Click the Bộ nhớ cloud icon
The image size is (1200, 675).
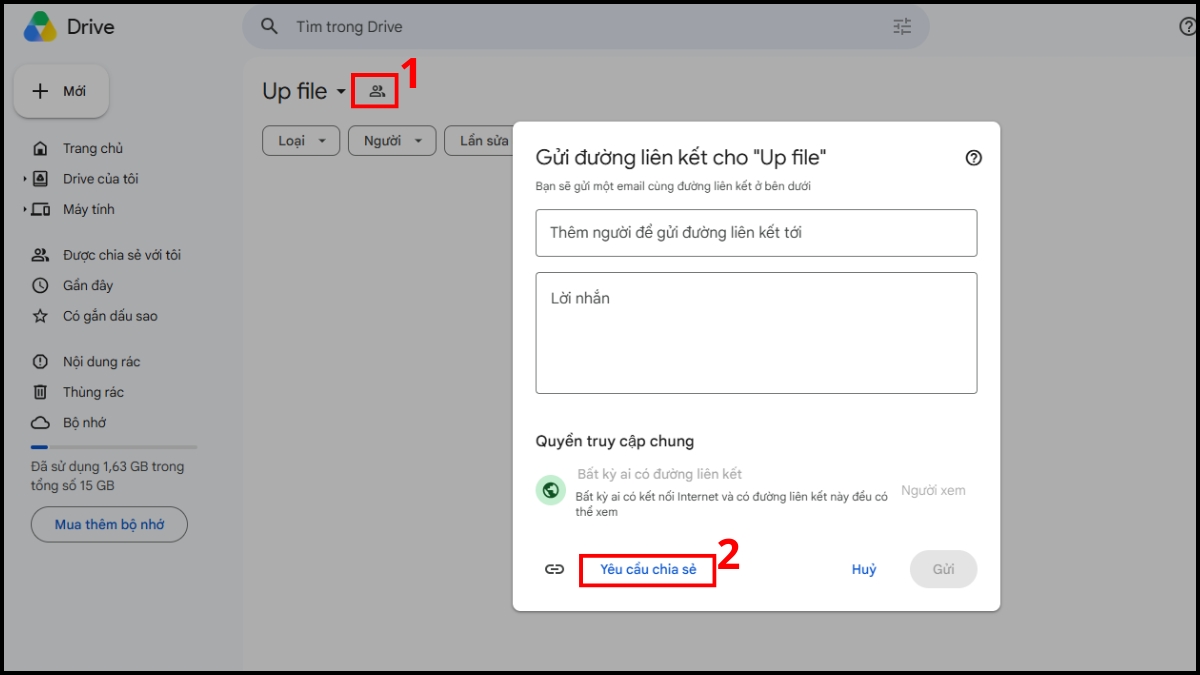pos(40,422)
